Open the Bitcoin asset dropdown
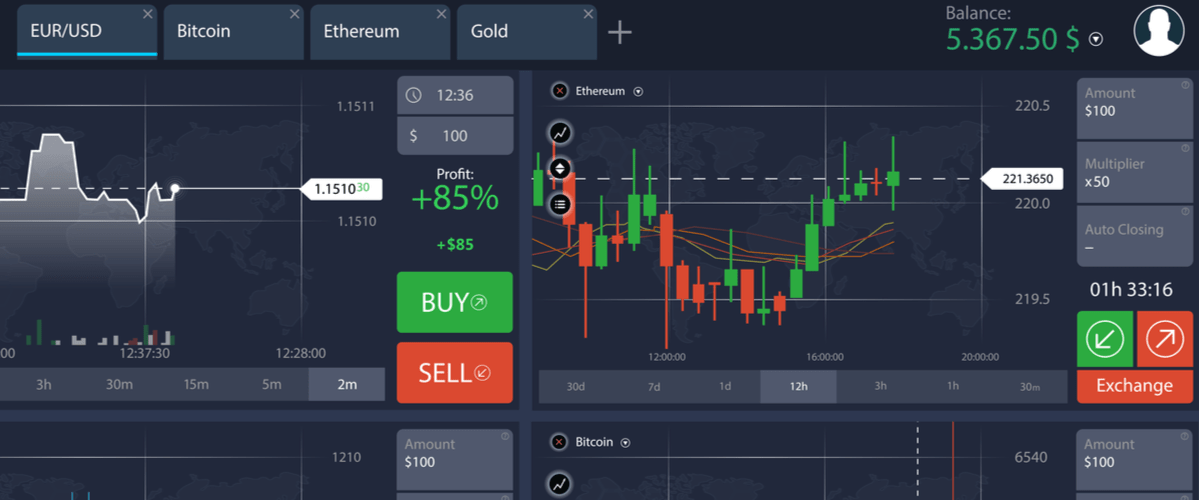The image size is (1200, 500). pos(626,442)
